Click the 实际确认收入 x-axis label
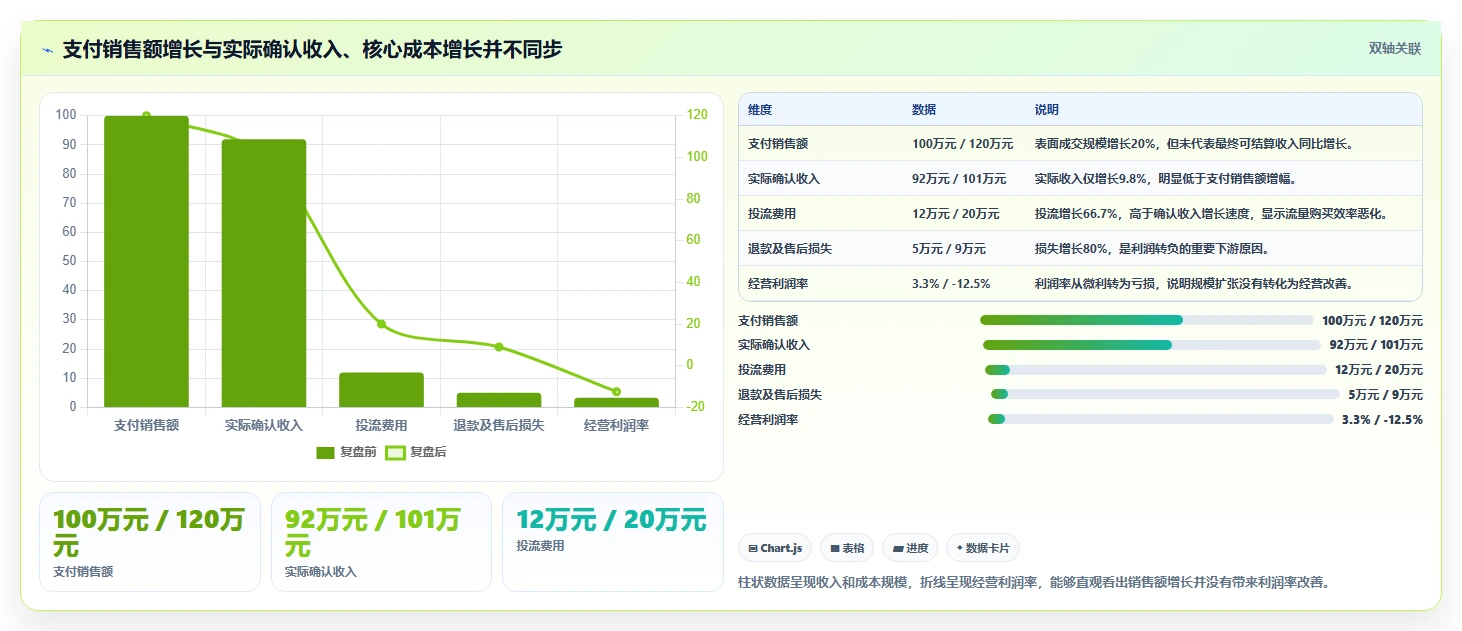Viewport: 1462px width, 631px height. (264, 425)
